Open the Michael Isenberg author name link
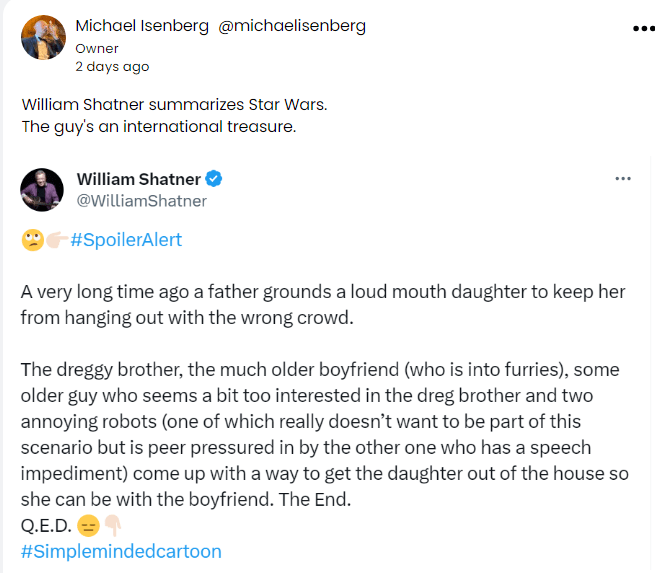Image resolution: width=665 pixels, height=573 pixels. pos(140,25)
